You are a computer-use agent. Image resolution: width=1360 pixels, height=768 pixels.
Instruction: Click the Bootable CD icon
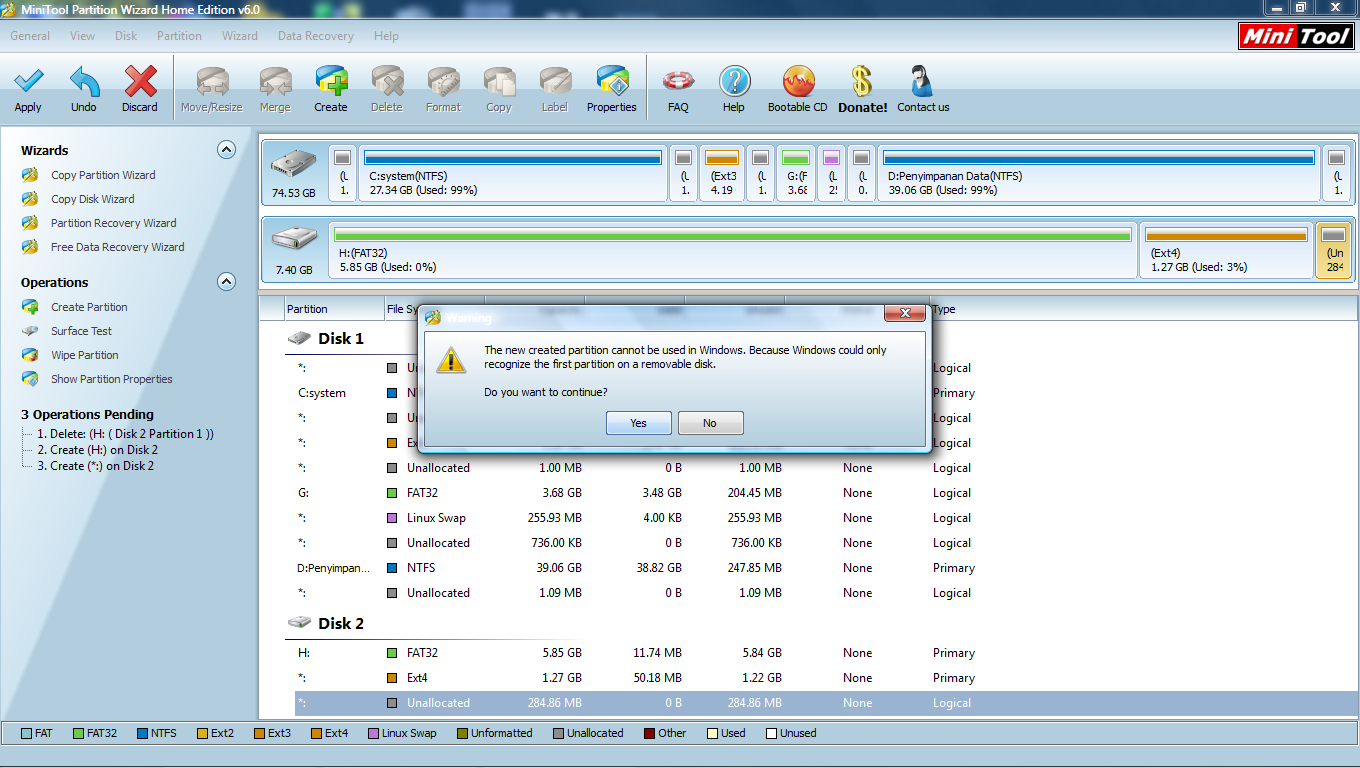[798, 81]
